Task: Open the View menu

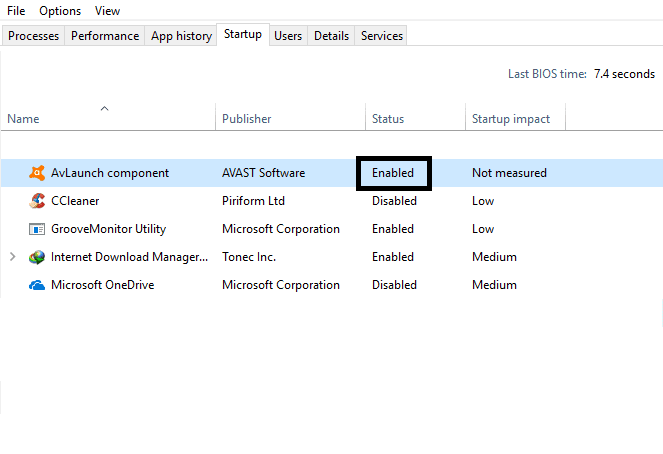Action: click(107, 11)
